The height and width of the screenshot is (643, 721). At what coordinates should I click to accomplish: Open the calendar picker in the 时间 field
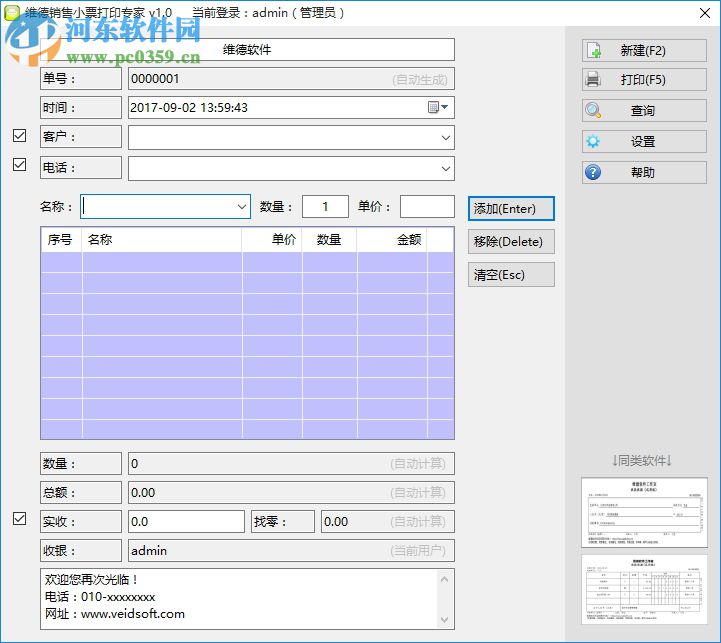(x=438, y=107)
